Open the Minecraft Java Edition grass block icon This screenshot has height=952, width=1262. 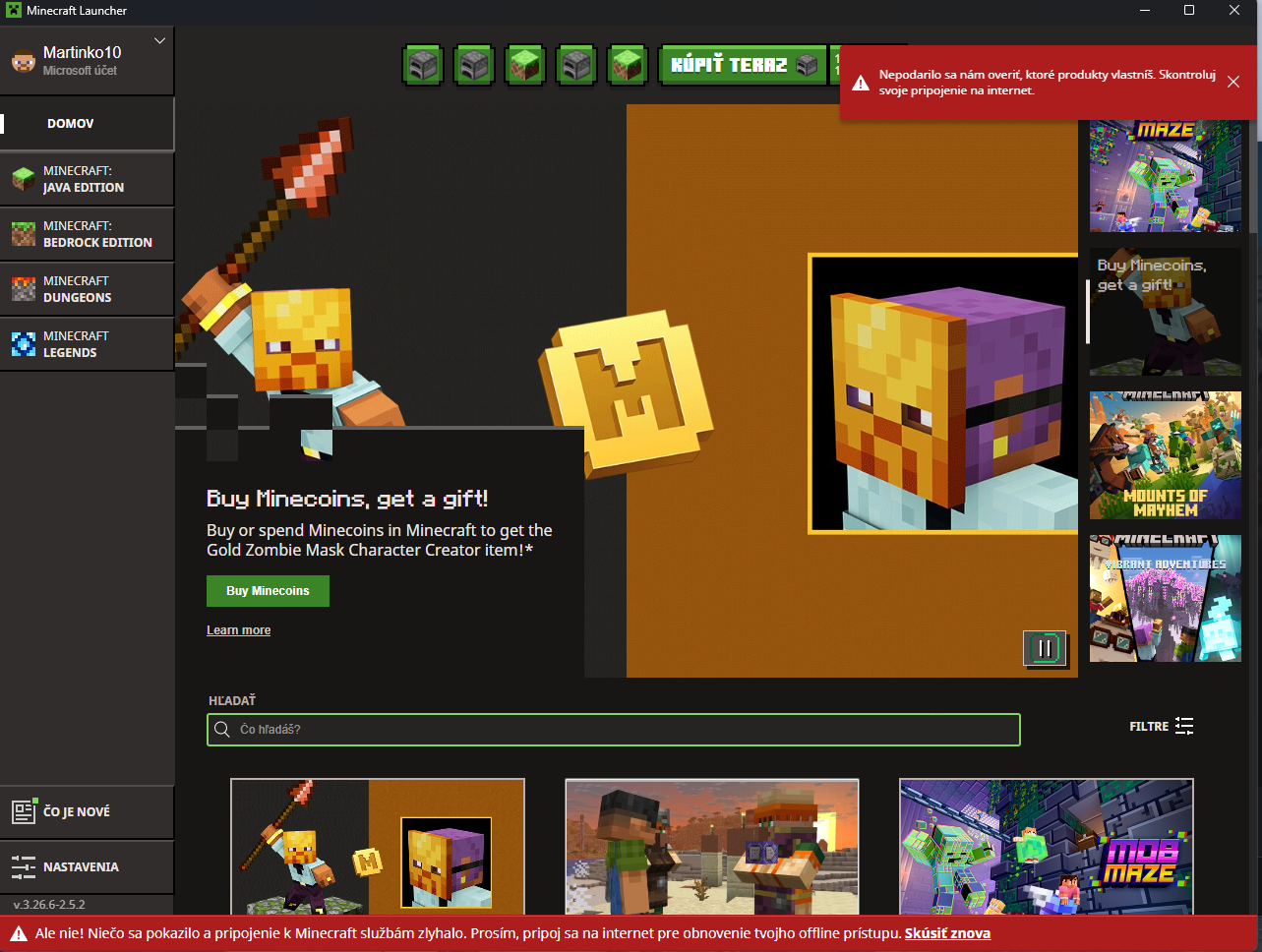[24, 179]
